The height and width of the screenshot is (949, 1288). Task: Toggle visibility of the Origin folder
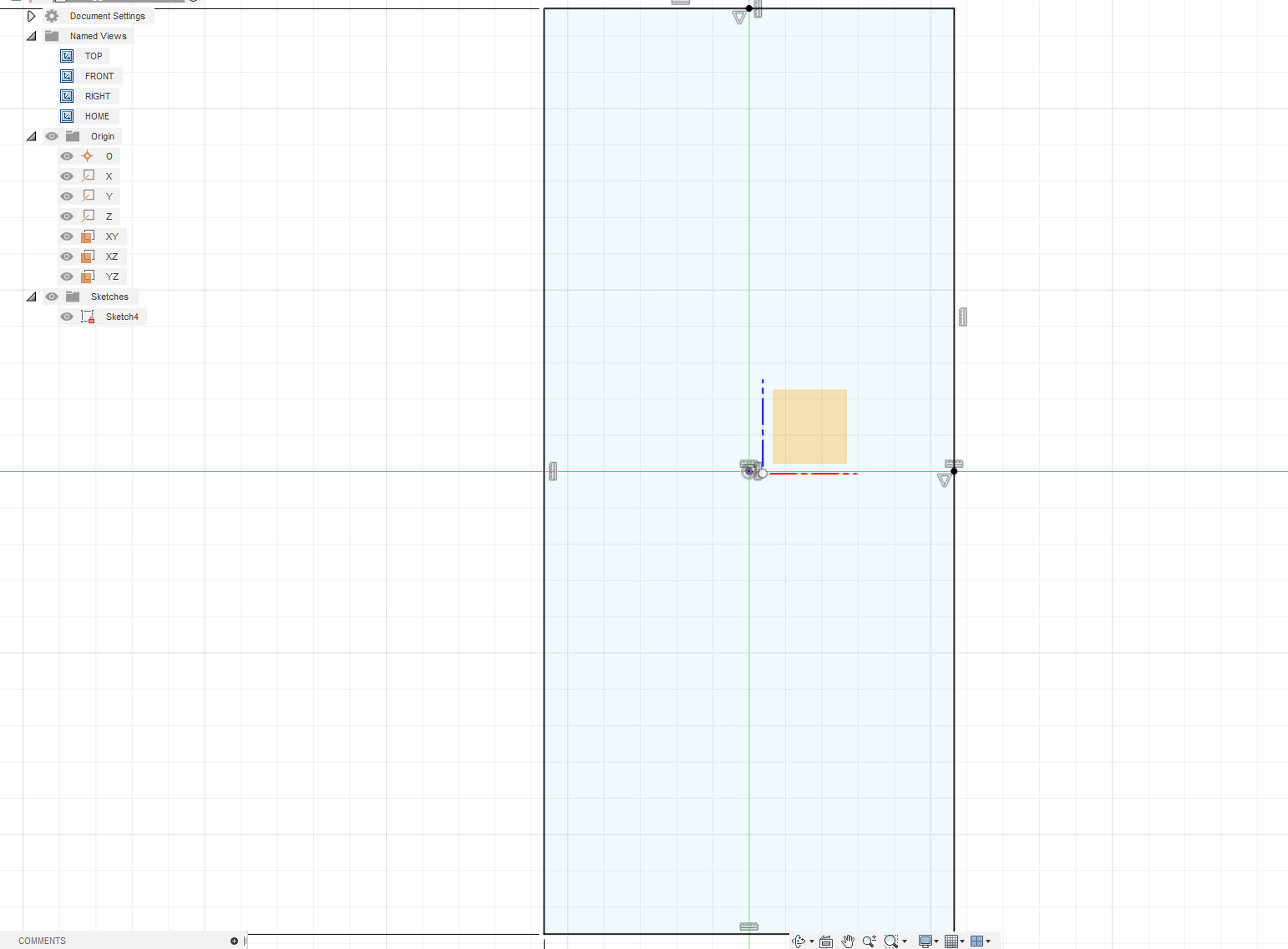[51, 136]
